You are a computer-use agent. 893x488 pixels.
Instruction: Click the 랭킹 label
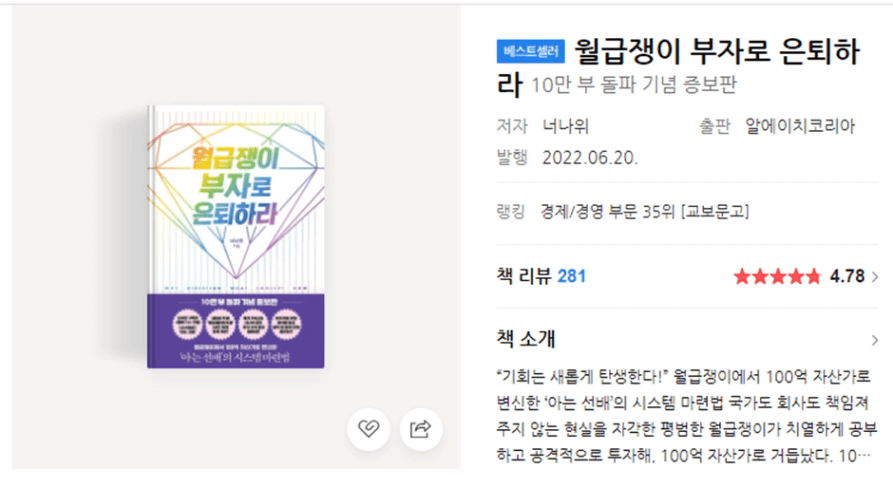(x=511, y=212)
